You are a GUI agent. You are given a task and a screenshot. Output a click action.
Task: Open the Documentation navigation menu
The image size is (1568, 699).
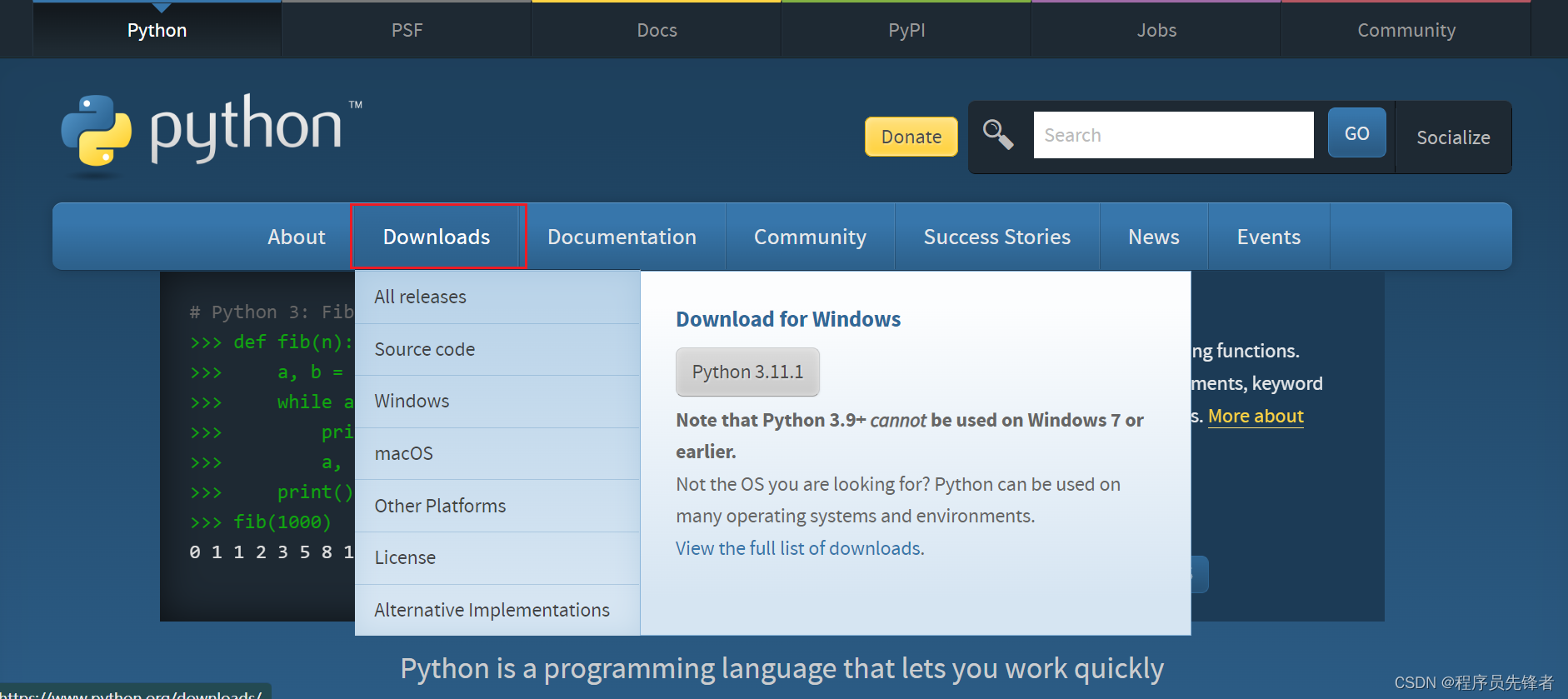point(622,237)
